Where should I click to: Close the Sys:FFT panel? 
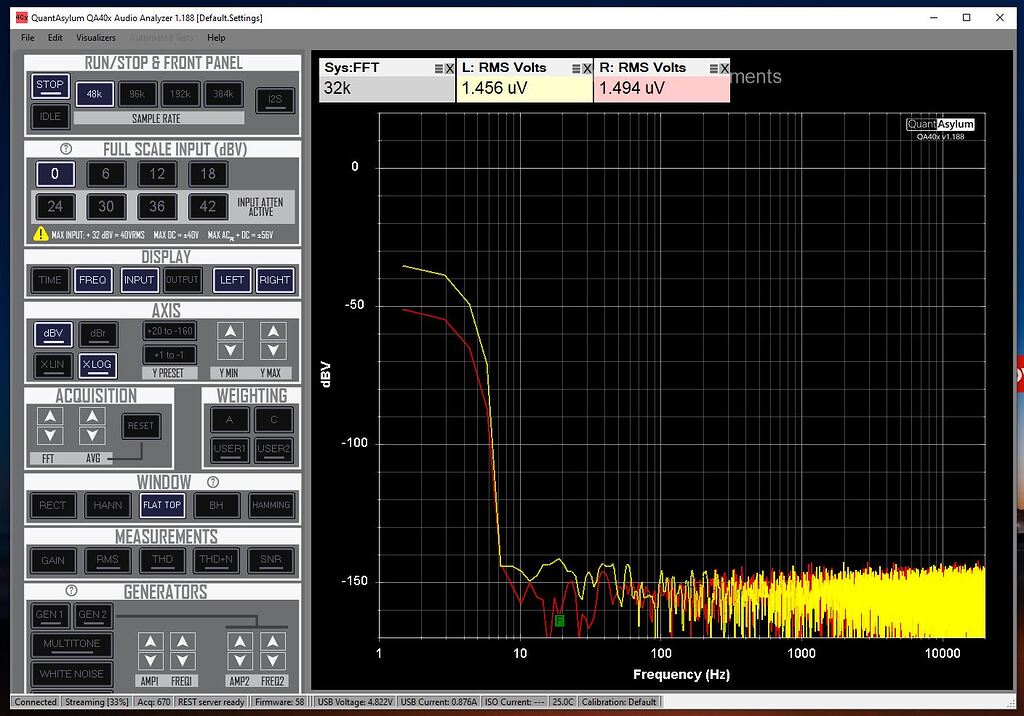click(449, 68)
